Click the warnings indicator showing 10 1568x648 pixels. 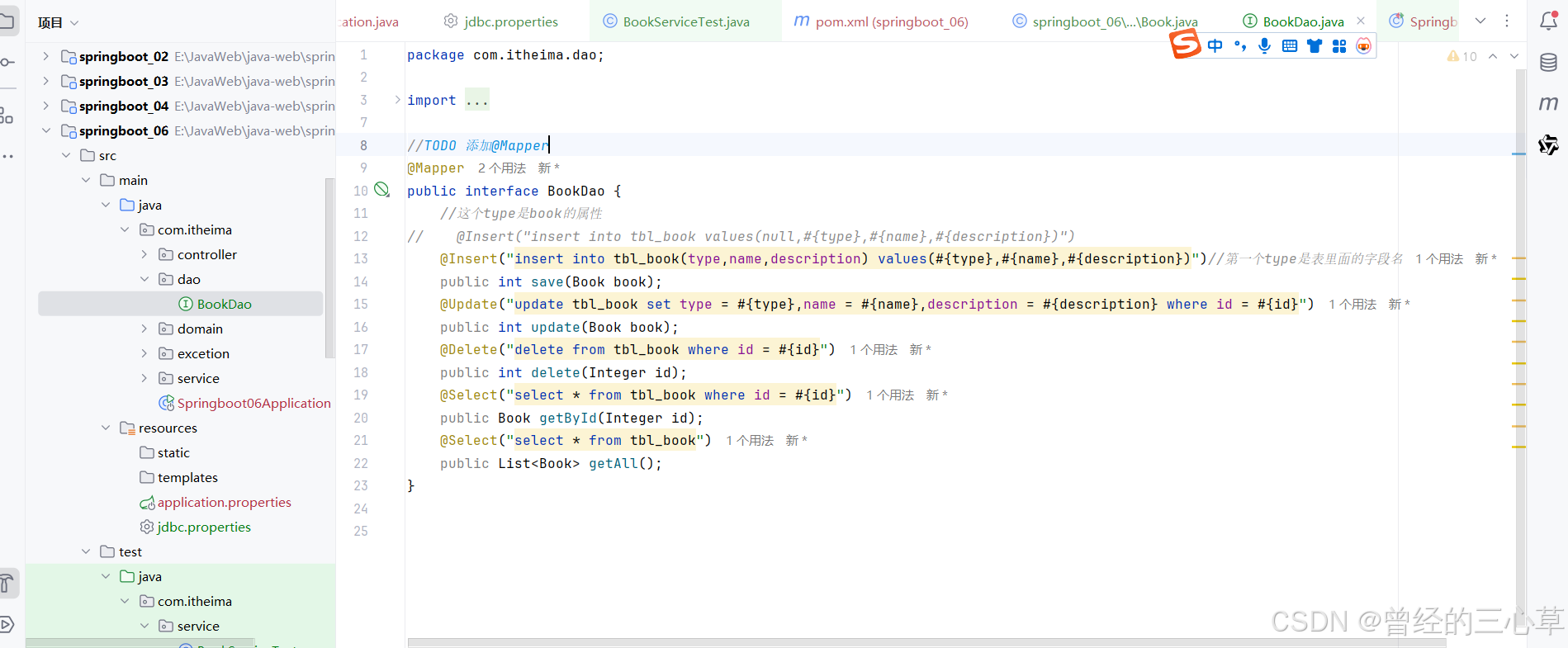click(x=1461, y=56)
